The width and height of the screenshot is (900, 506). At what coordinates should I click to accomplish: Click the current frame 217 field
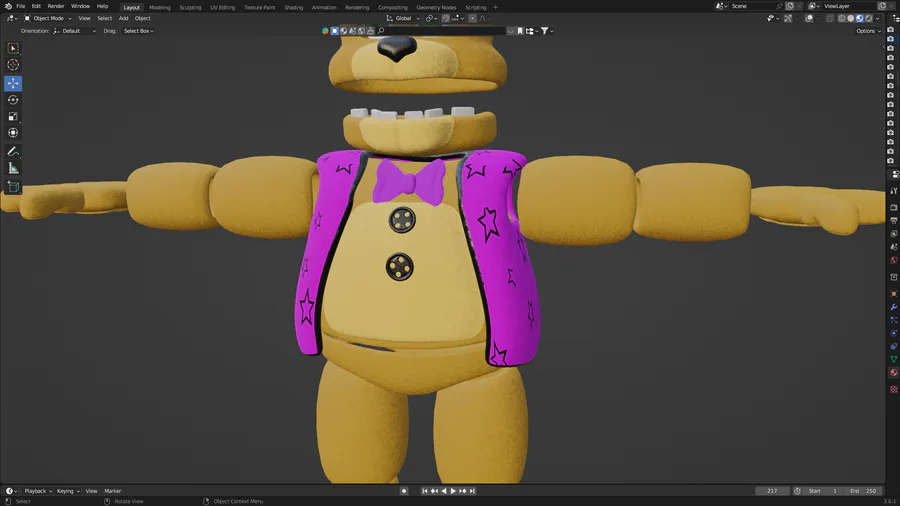click(x=772, y=491)
